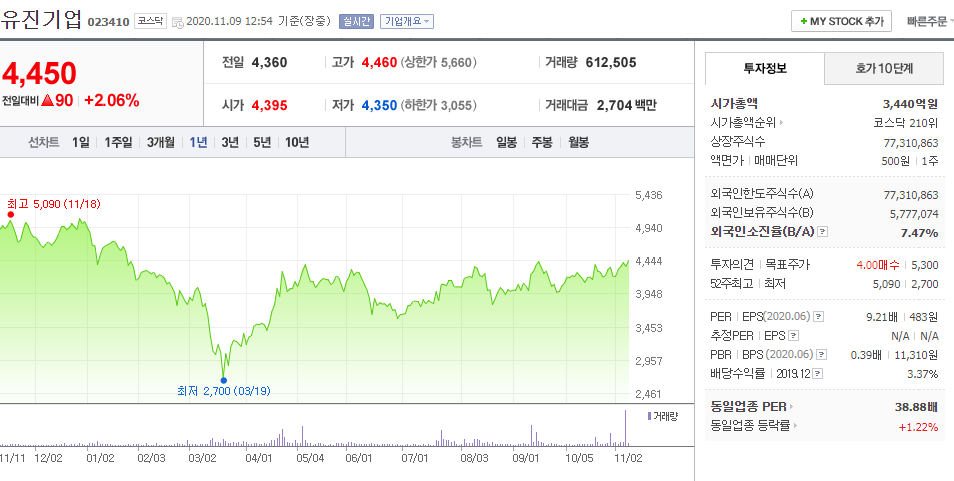This screenshot has width=954, height=481.
Task: Switch to the 투자정보 tab
Action: click(765, 69)
